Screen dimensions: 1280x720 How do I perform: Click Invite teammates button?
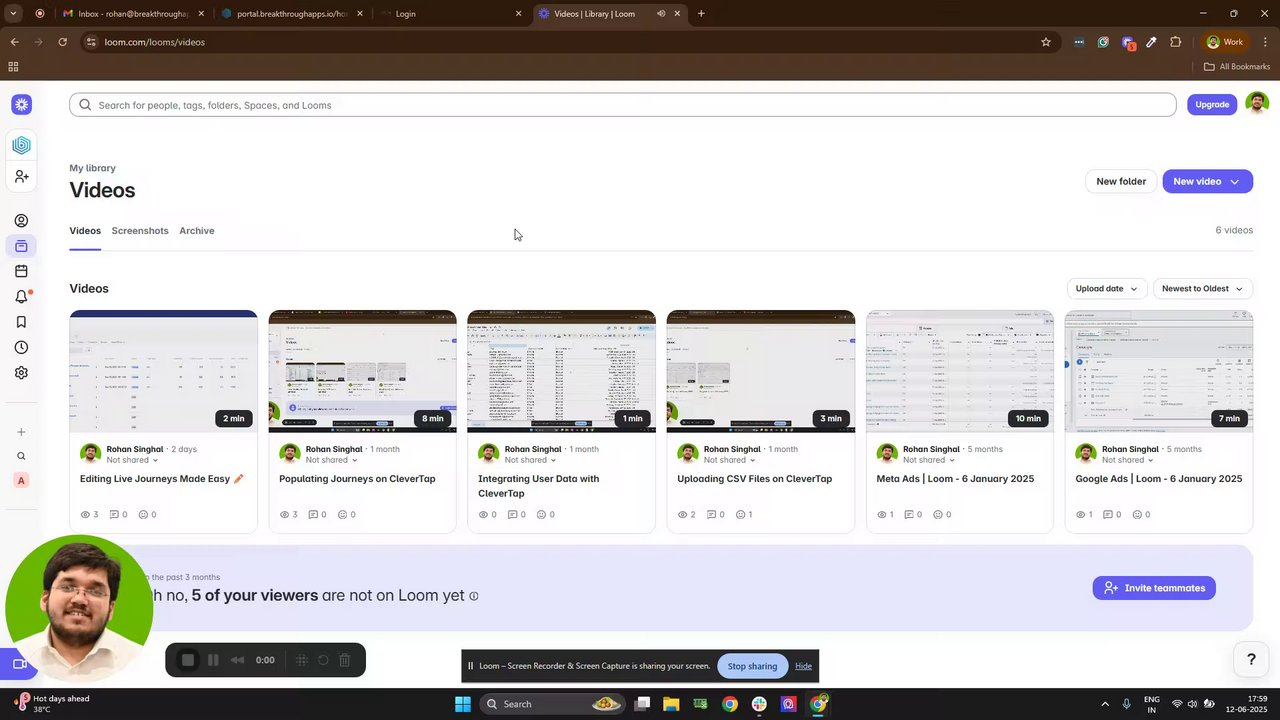tap(1154, 588)
